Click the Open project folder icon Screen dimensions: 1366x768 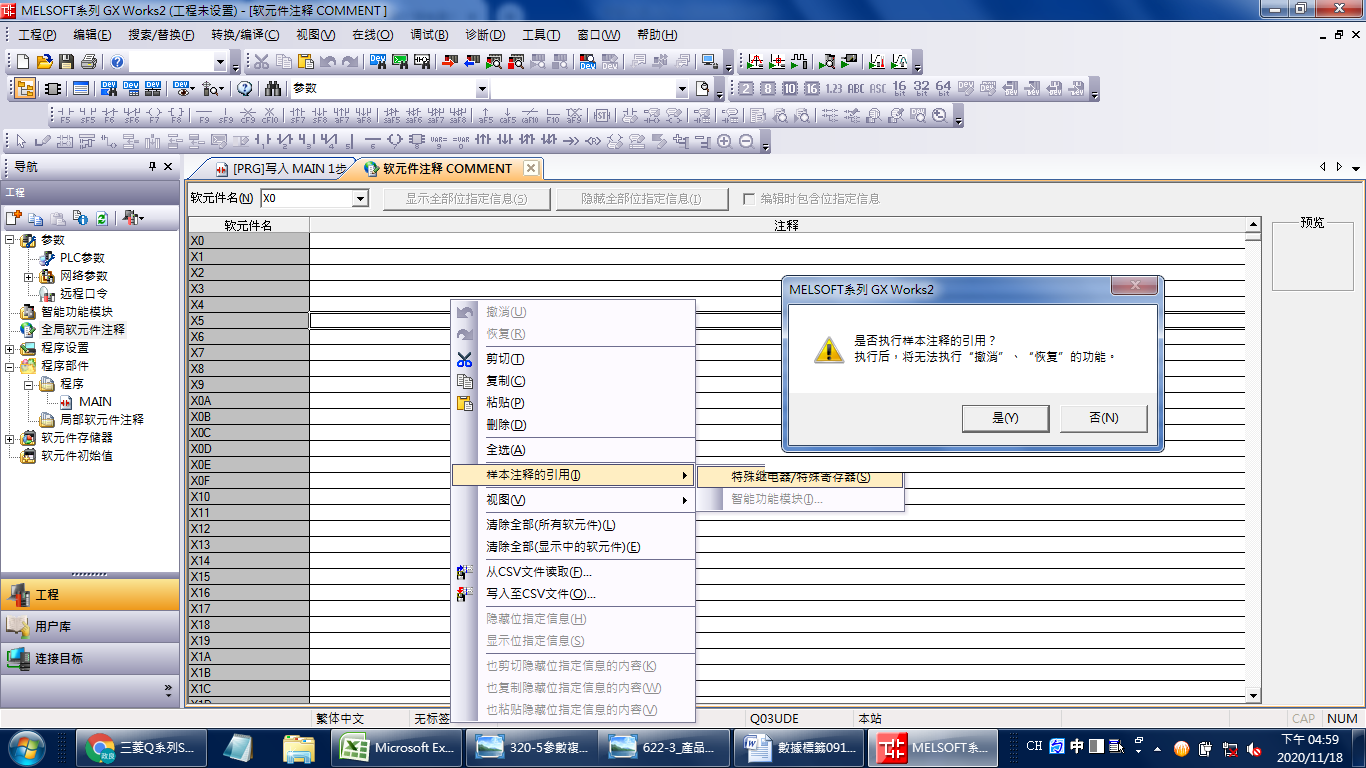click(45, 62)
